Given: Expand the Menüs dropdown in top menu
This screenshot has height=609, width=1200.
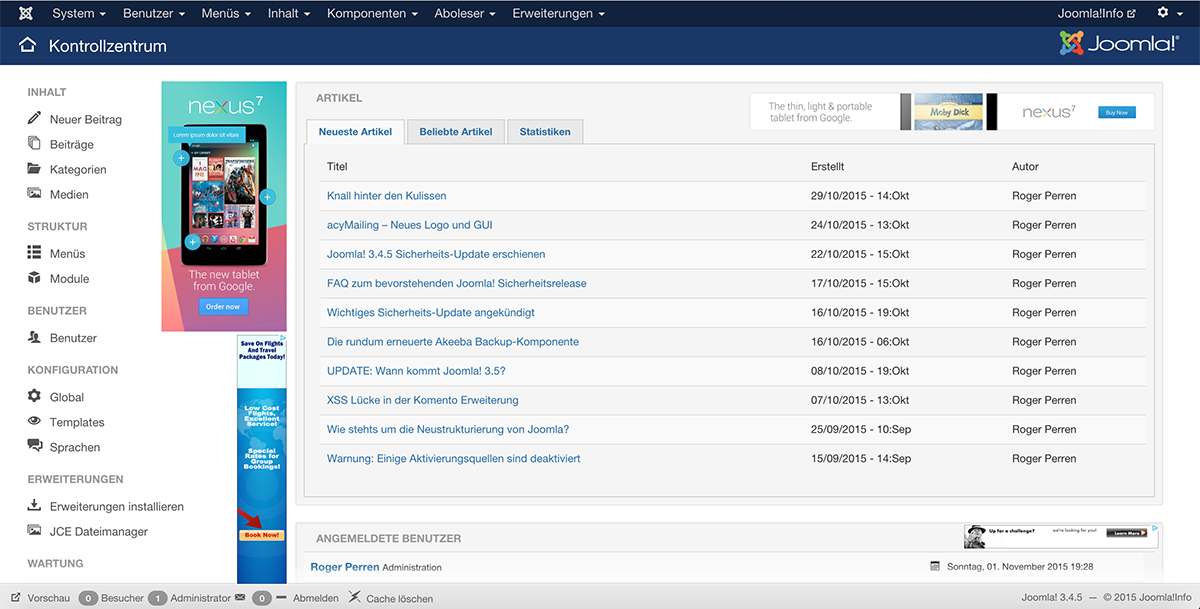Looking at the screenshot, I should 226,14.
